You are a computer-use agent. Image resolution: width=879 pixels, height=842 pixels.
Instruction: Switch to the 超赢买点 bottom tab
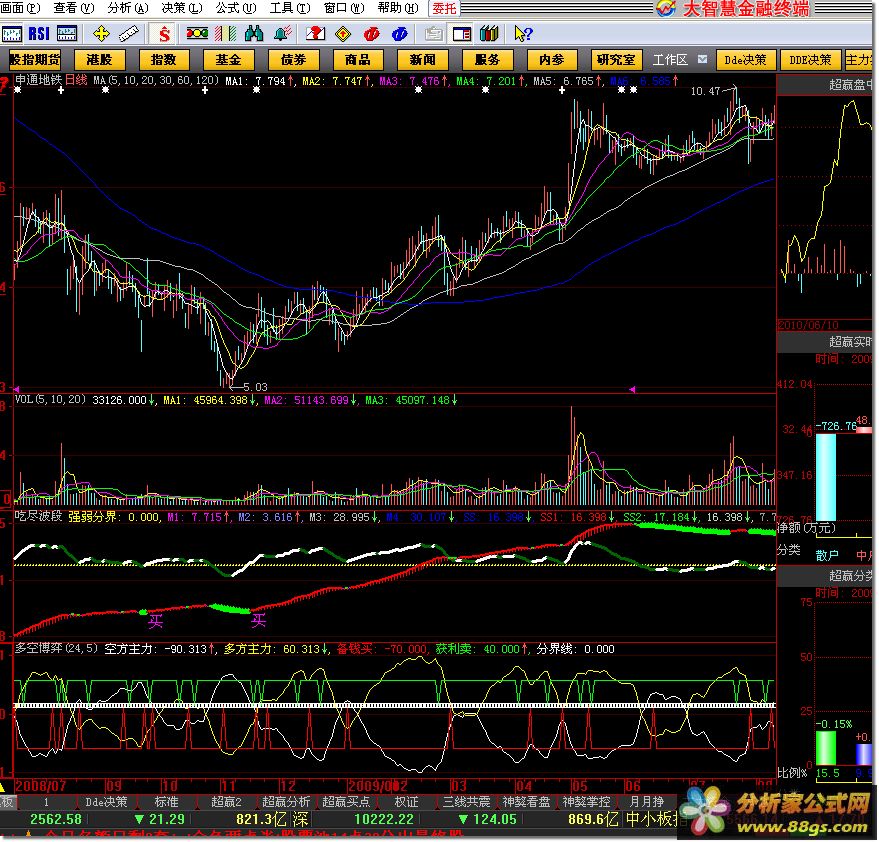[x=346, y=802]
